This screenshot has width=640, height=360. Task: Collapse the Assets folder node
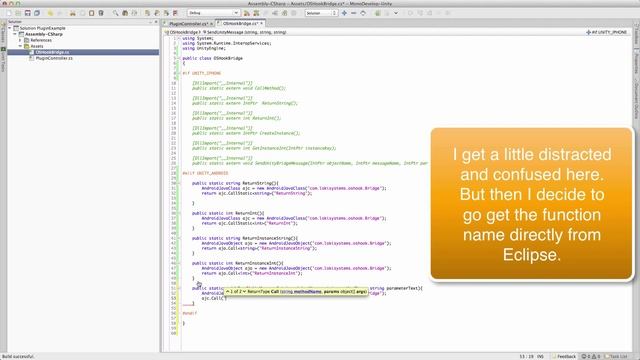click(x=20, y=46)
